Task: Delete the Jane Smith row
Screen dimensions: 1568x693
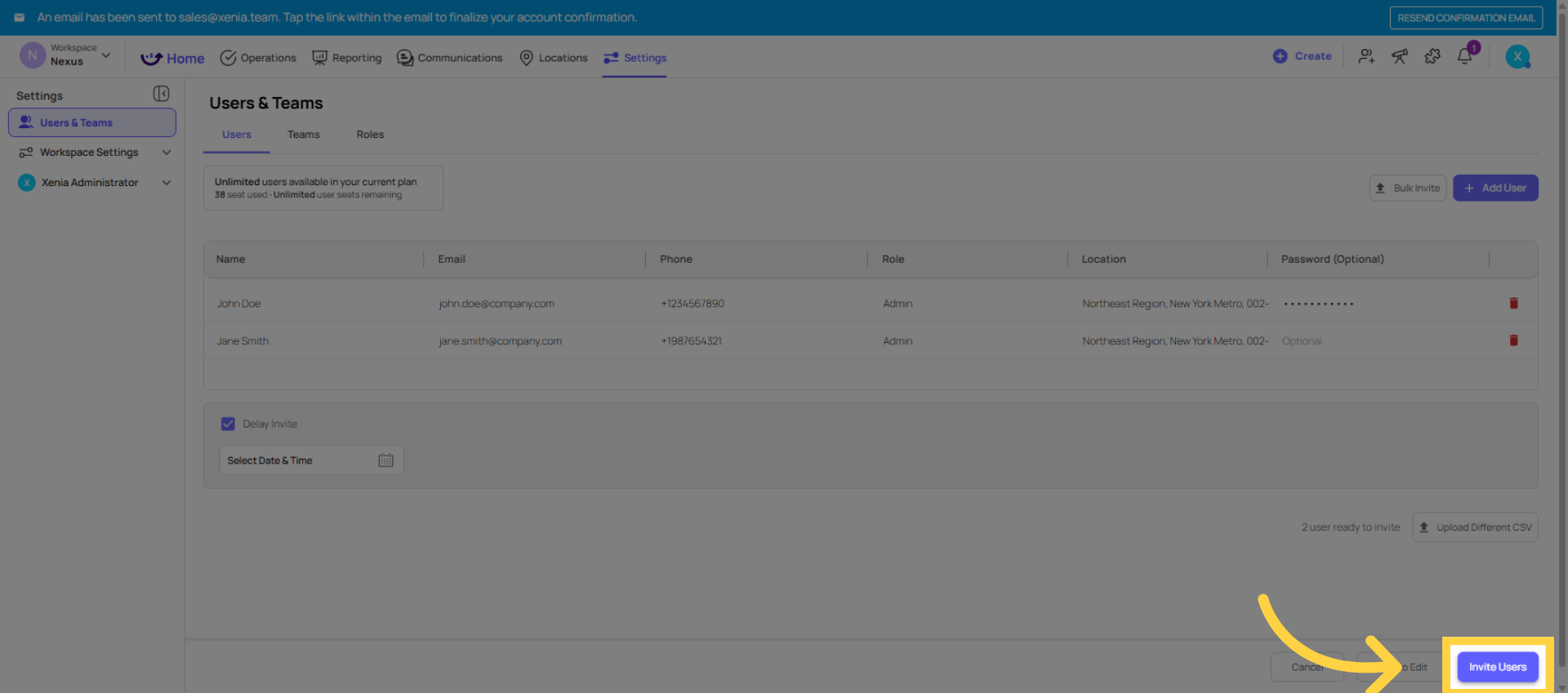Action: click(x=1513, y=341)
